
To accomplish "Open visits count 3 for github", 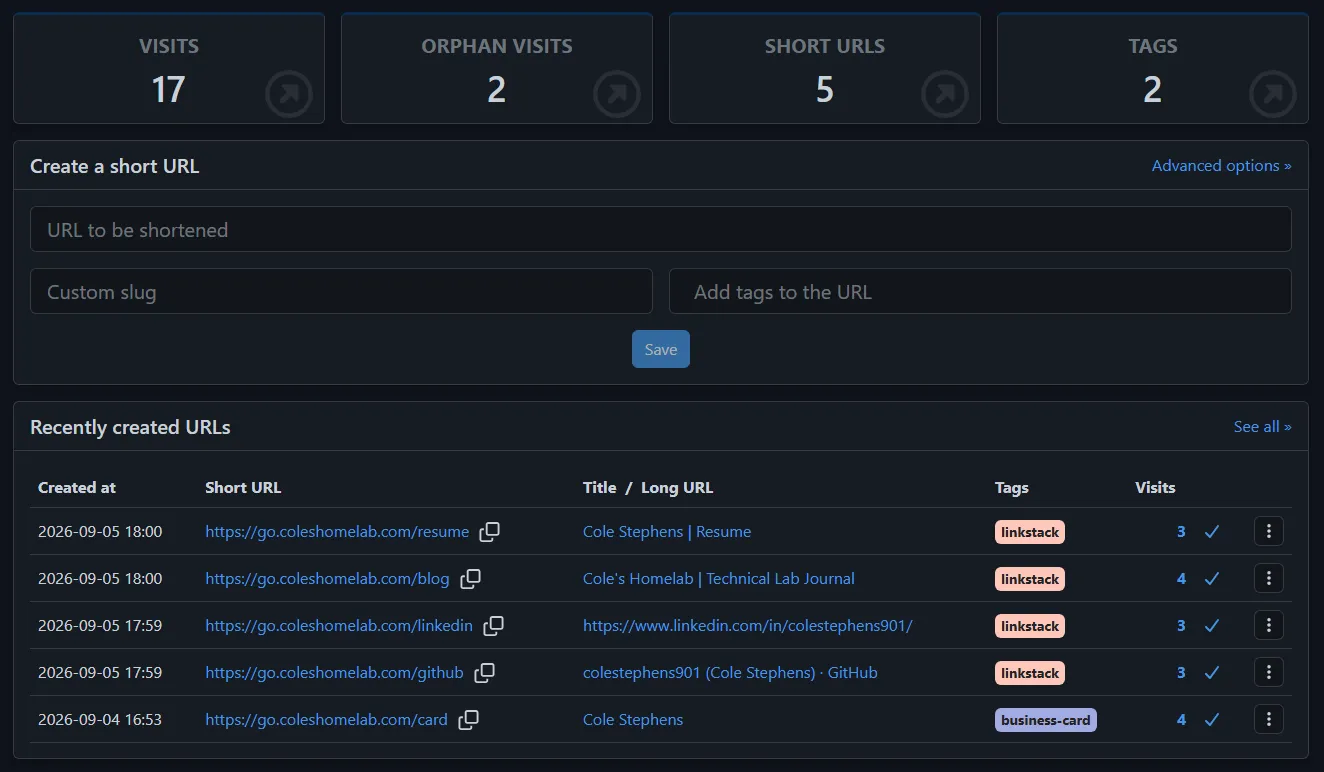I will (x=1181, y=673).
